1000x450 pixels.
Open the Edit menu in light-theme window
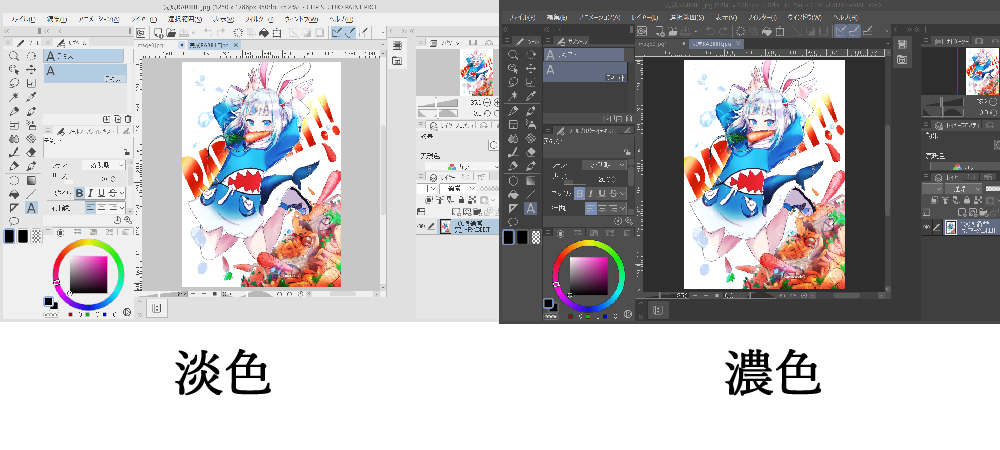58,18
